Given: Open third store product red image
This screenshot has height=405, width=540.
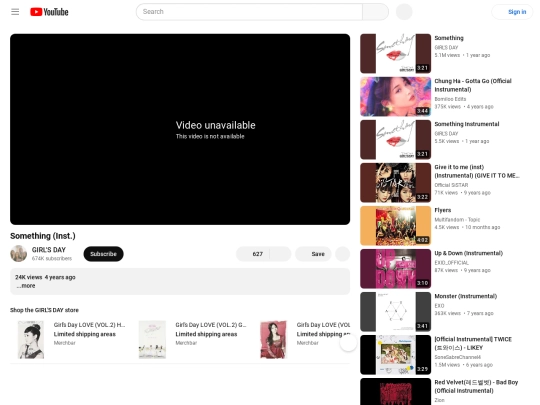Looking at the screenshot, I should coord(273,340).
